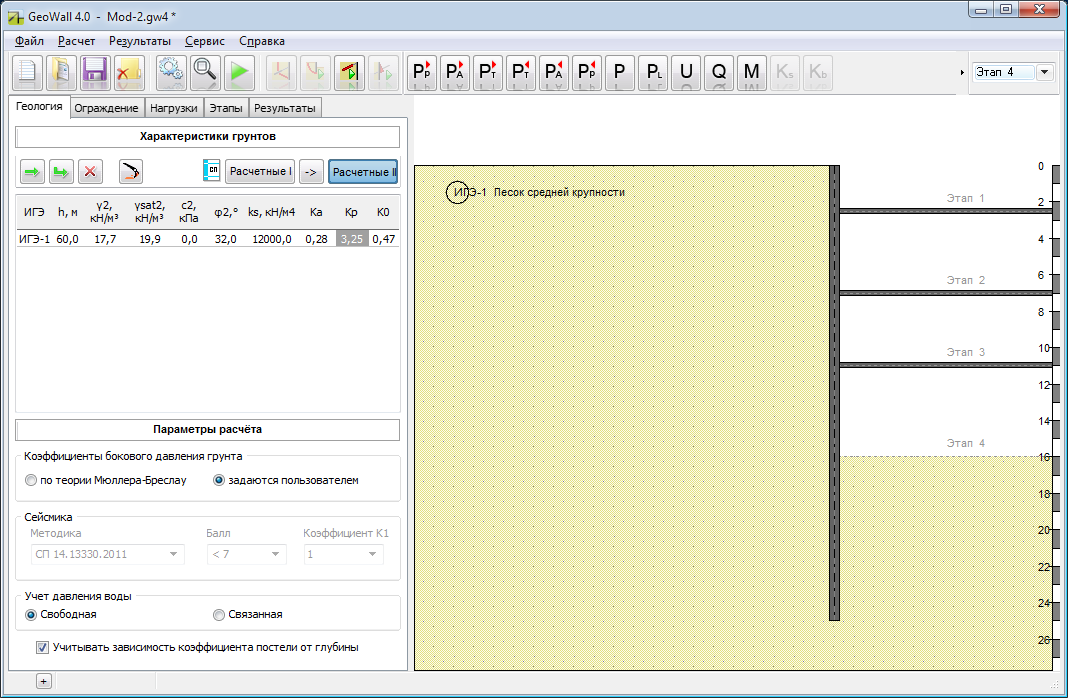
Task: Expand the seismic 'Балл' dropdown
Action: tap(246, 554)
